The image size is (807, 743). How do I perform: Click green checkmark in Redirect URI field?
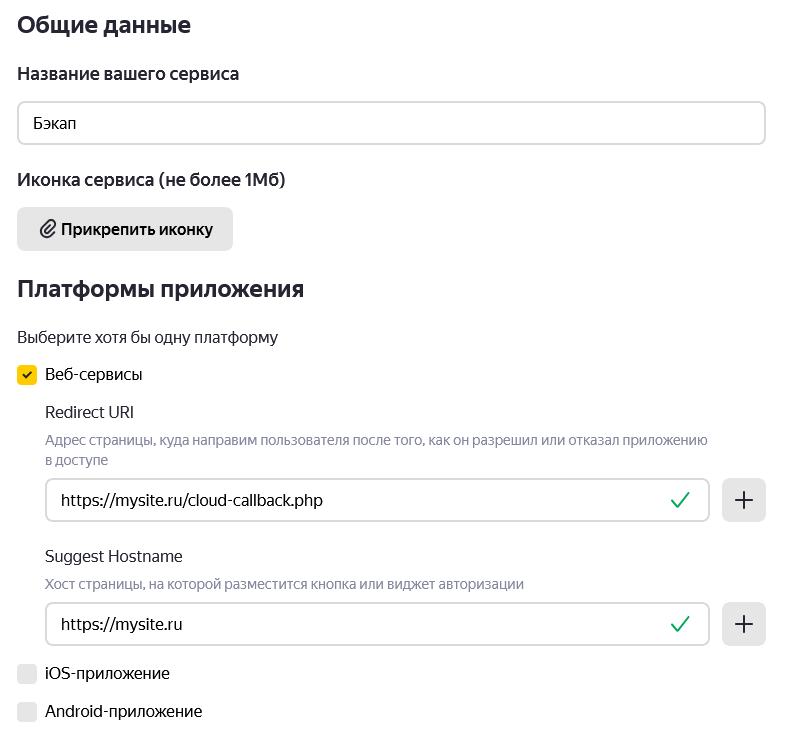pos(680,500)
